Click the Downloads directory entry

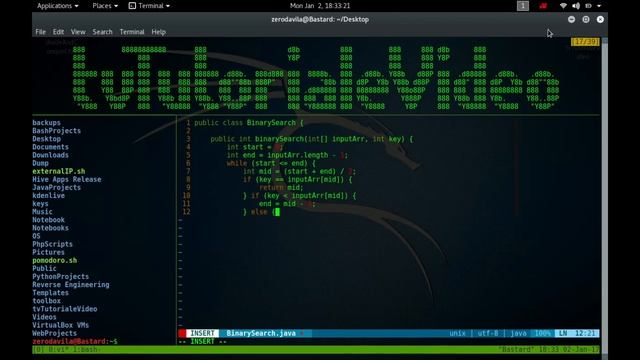50,155
